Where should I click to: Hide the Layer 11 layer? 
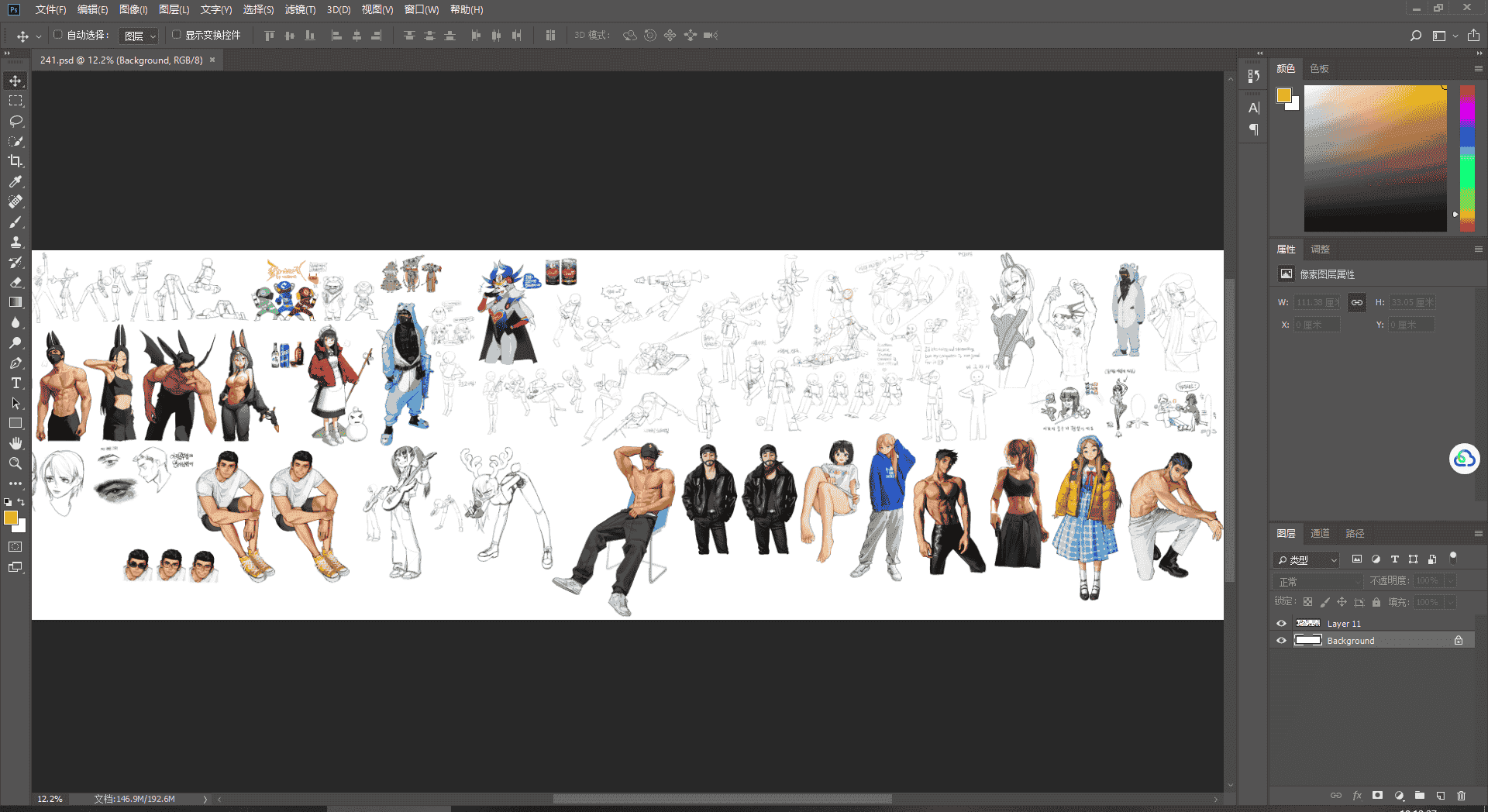click(x=1281, y=624)
